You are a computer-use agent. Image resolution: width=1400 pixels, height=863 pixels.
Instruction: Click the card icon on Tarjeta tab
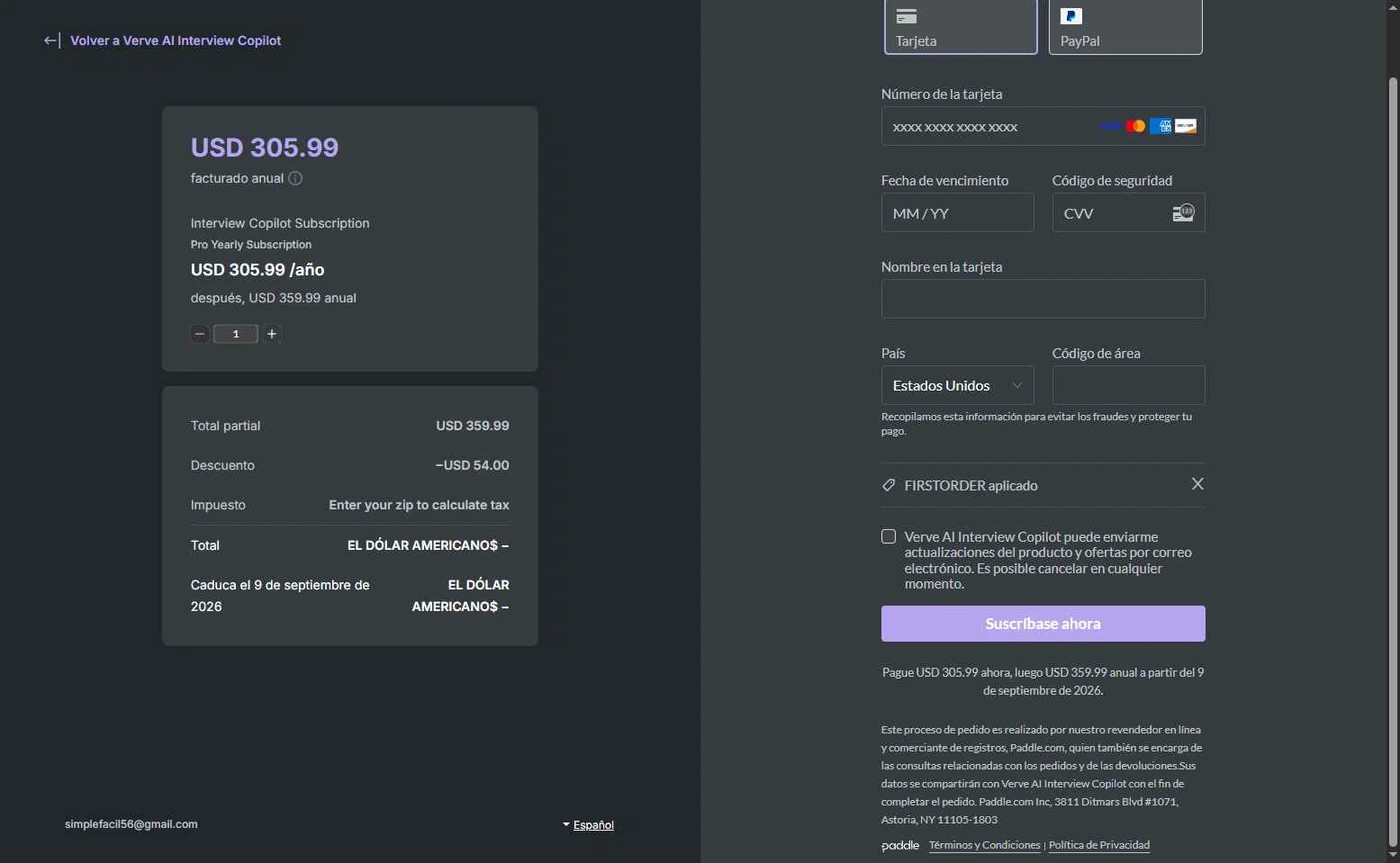click(907, 16)
